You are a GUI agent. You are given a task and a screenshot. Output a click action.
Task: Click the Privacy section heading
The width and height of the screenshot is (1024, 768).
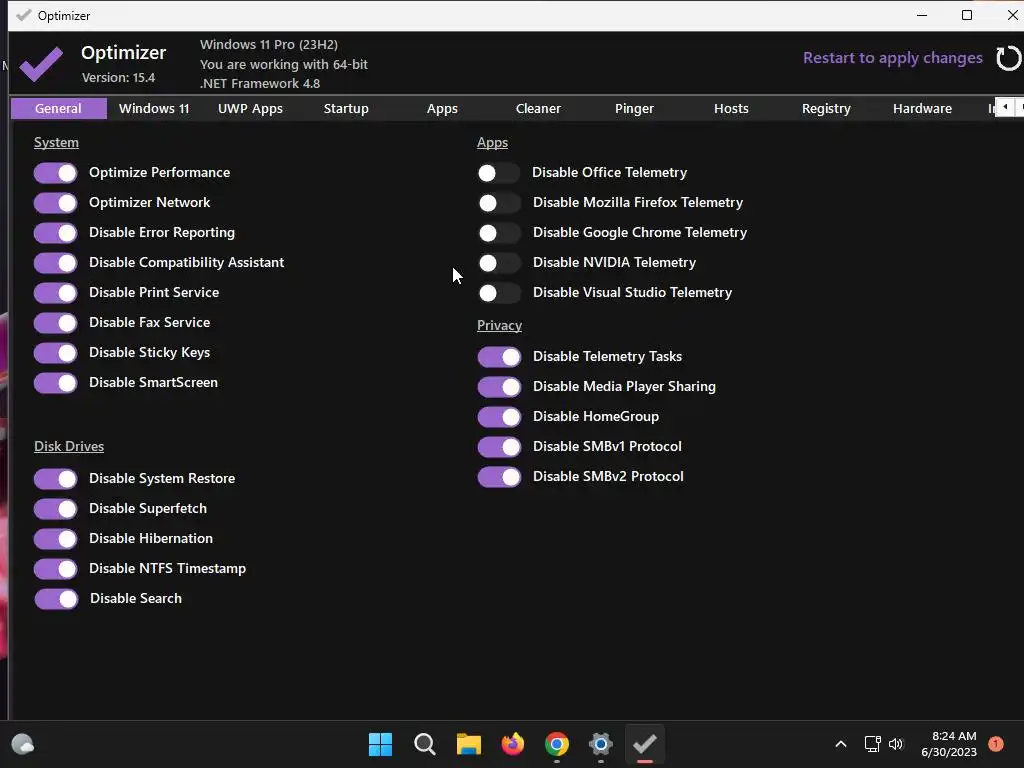click(500, 325)
